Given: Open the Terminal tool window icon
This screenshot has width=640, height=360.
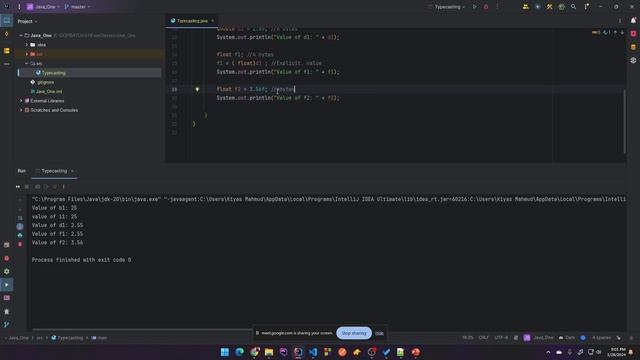Looking at the screenshot, I should click(7, 298).
